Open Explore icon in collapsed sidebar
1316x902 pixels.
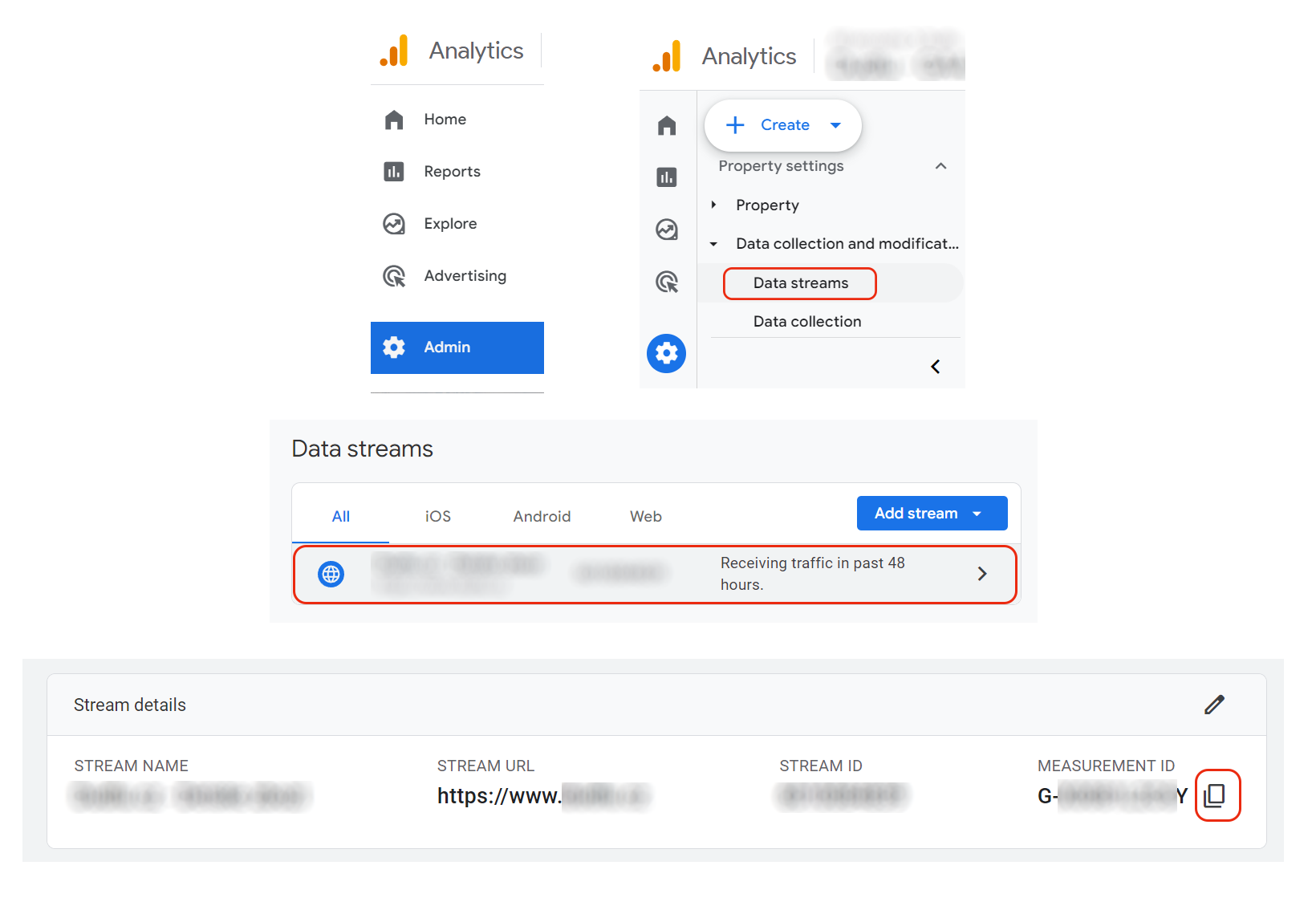pyautogui.click(x=666, y=230)
